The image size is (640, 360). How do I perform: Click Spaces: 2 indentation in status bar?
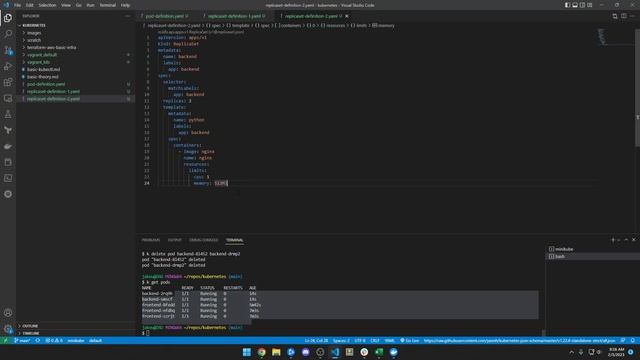(x=341, y=340)
